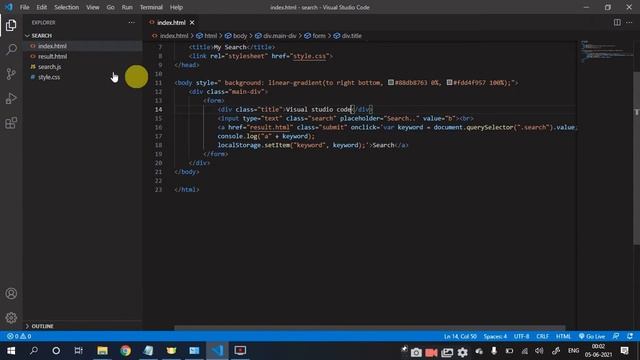Open the Search view in activity bar
The width and height of the screenshot is (640, 360).
(11, 50)
